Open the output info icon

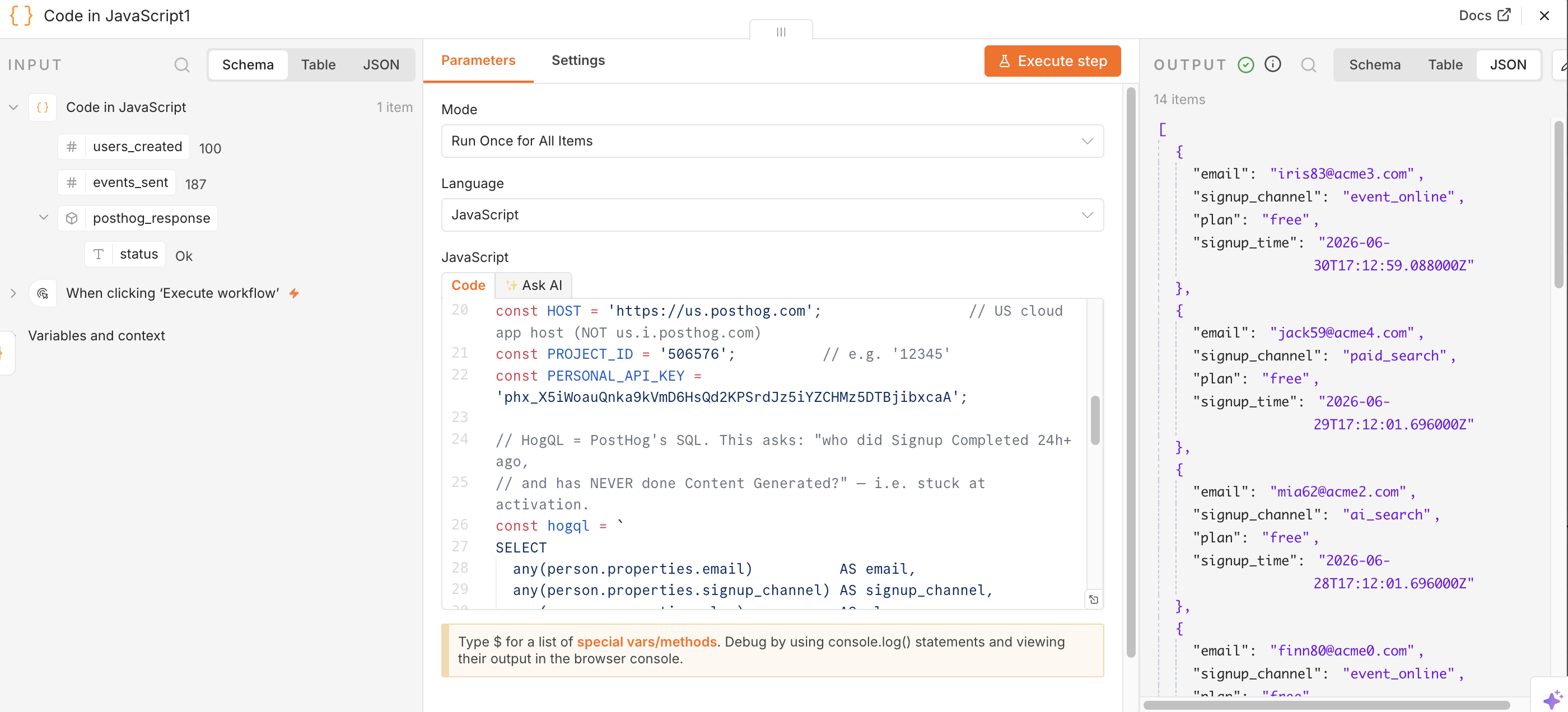tap(1273, 64)
